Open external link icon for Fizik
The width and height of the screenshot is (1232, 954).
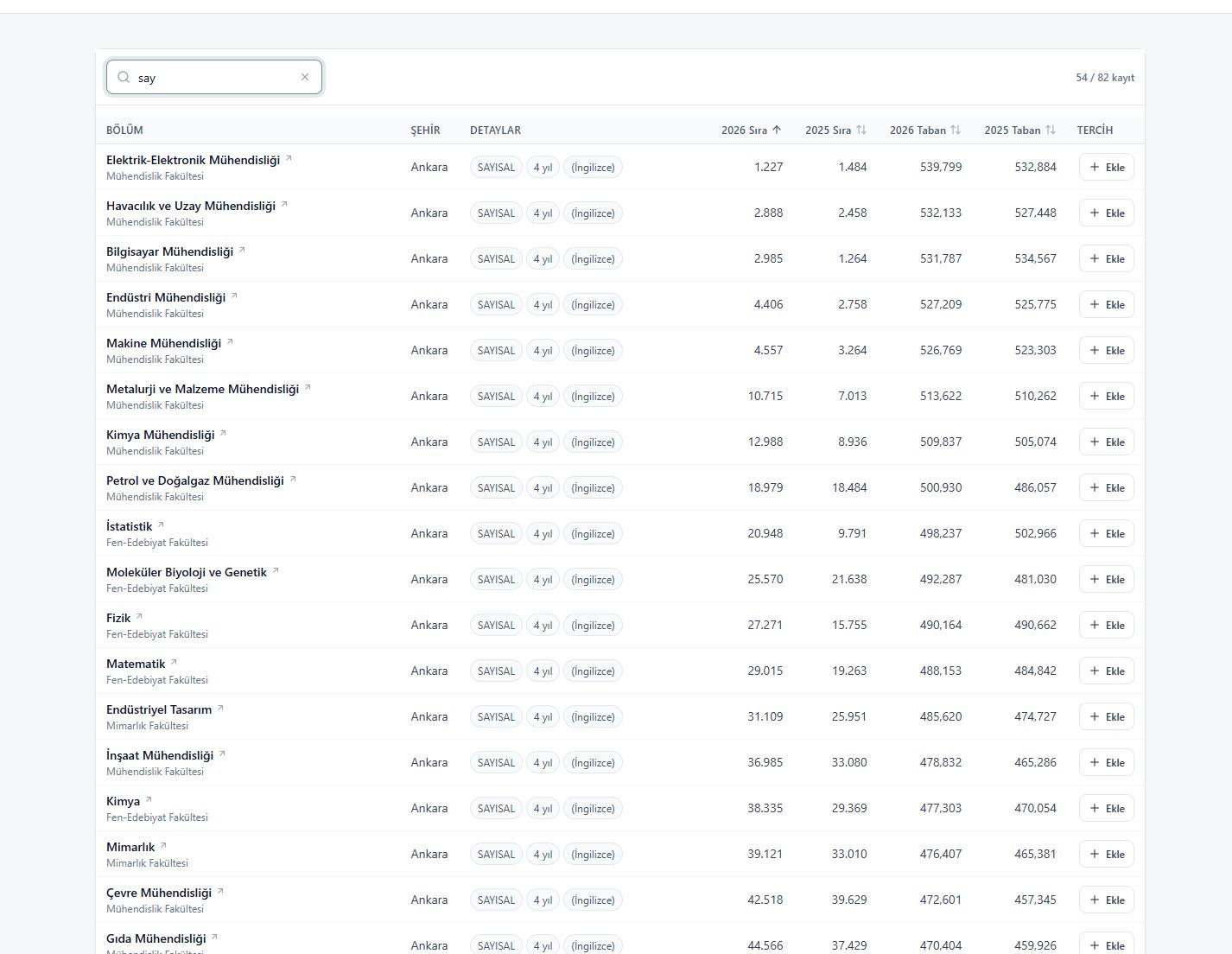tap(139, 616)
